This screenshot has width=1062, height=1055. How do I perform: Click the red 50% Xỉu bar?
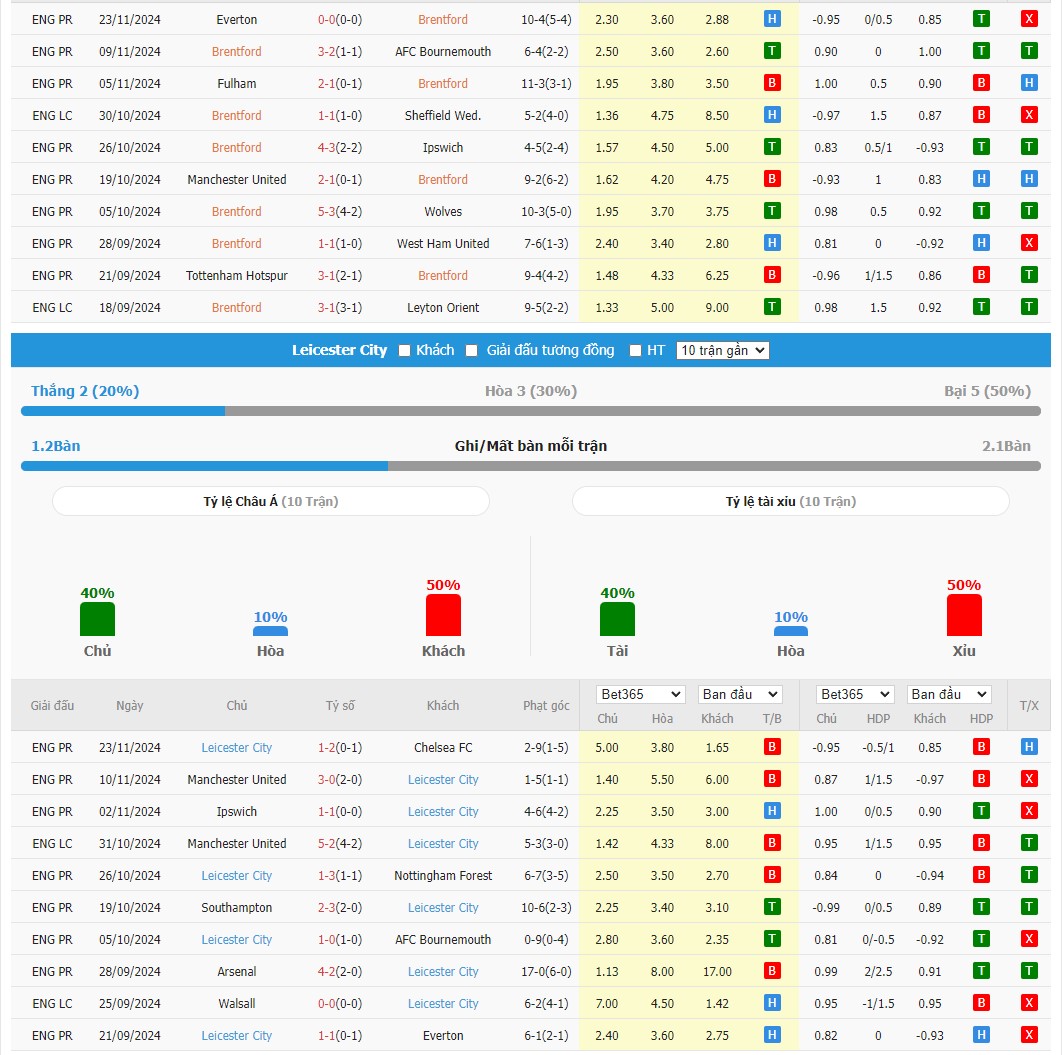point(964,615)
